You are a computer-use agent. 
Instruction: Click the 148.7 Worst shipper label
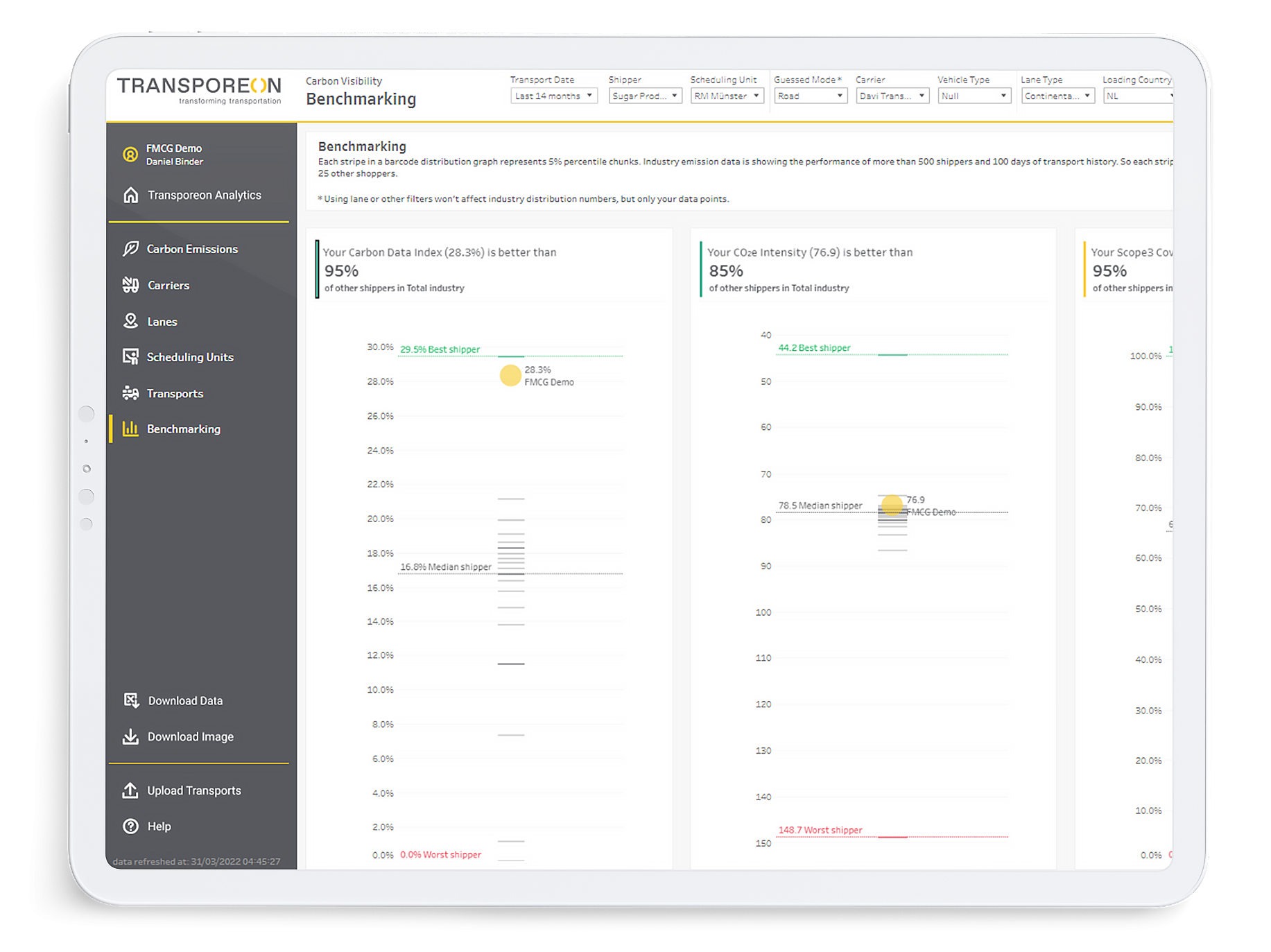[820, 830]
